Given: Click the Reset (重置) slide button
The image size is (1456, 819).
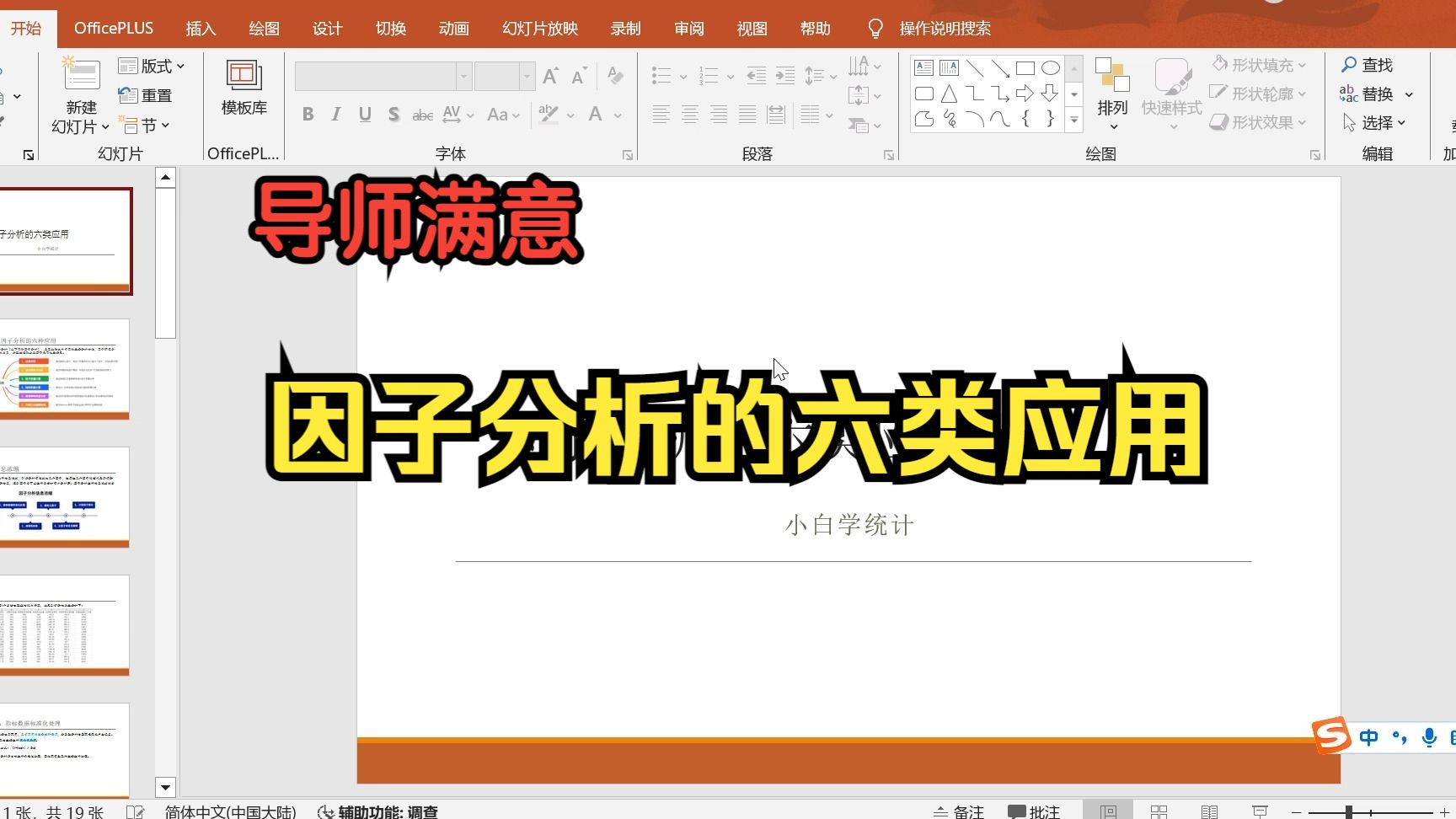Looking at the screenshot, I should pos(145,95).
